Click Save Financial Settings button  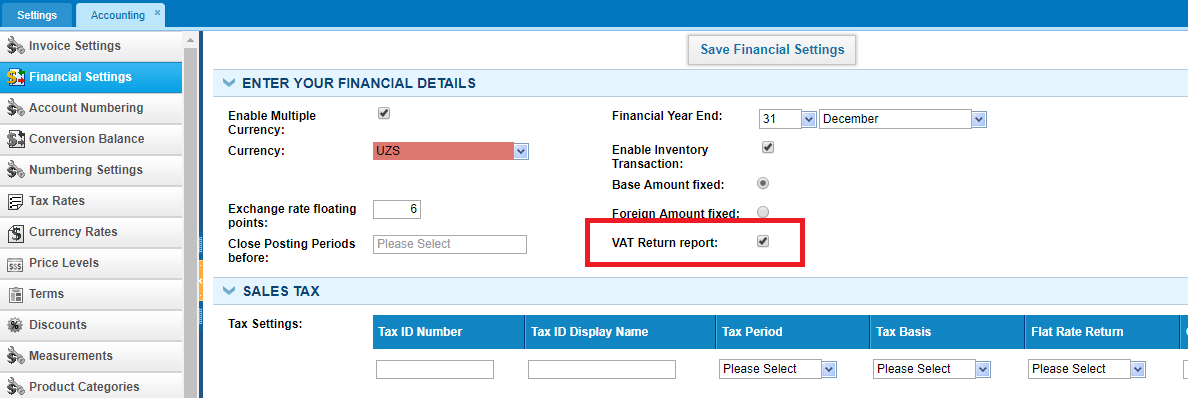[772, 49]
